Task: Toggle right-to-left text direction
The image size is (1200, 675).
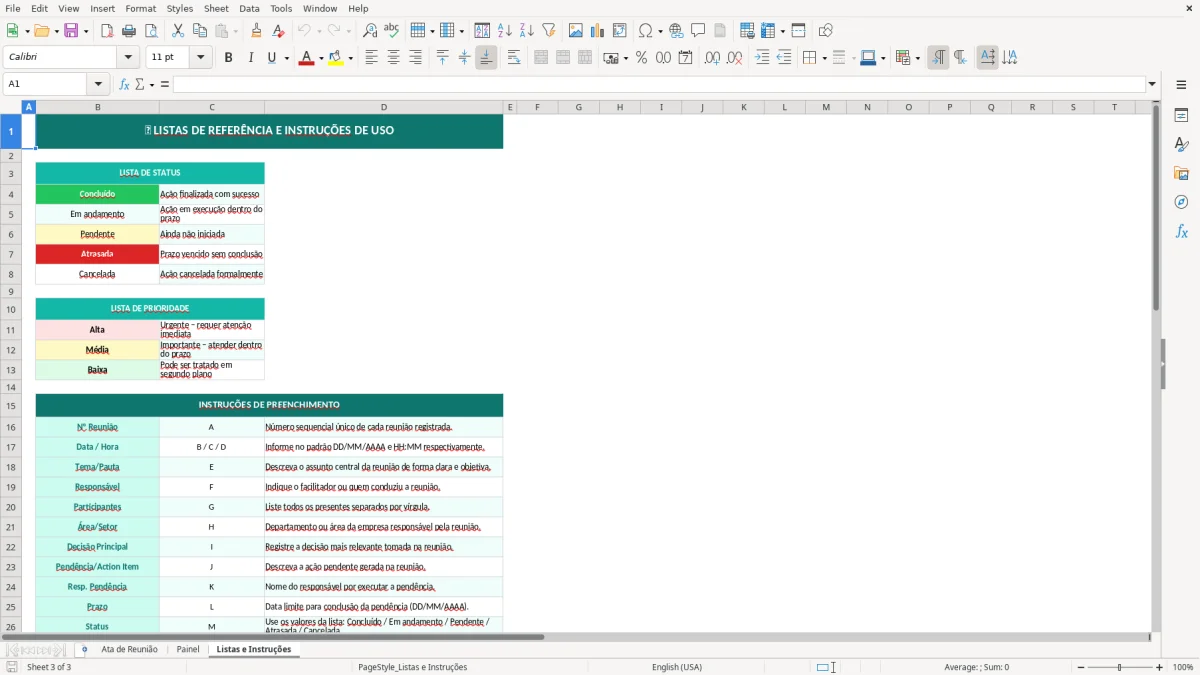Action: coord(960,58)
